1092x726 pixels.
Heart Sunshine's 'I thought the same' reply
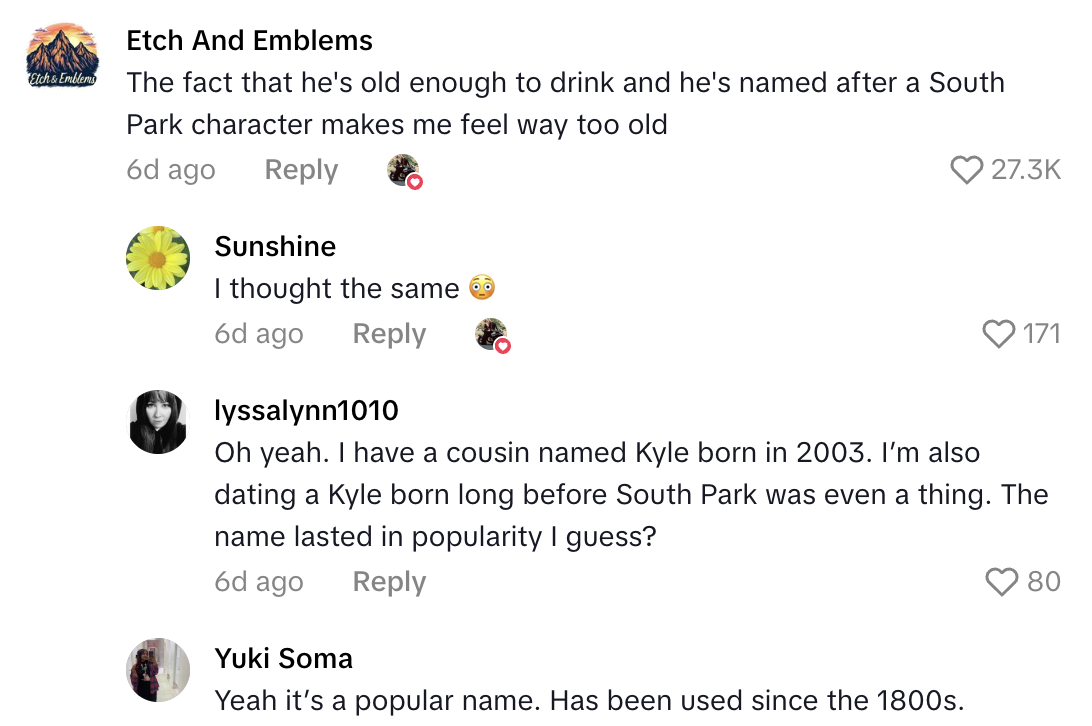click(999, 335)
